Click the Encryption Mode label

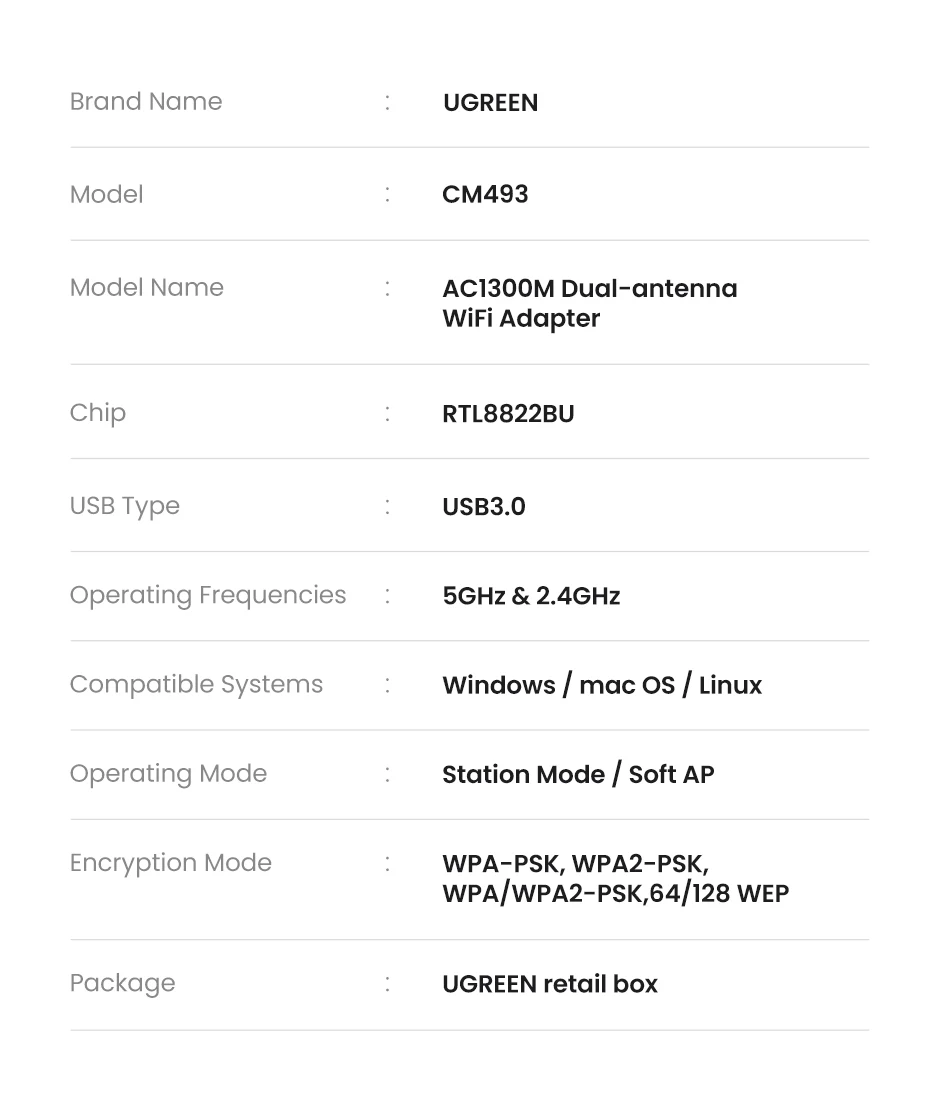point(171,863)
